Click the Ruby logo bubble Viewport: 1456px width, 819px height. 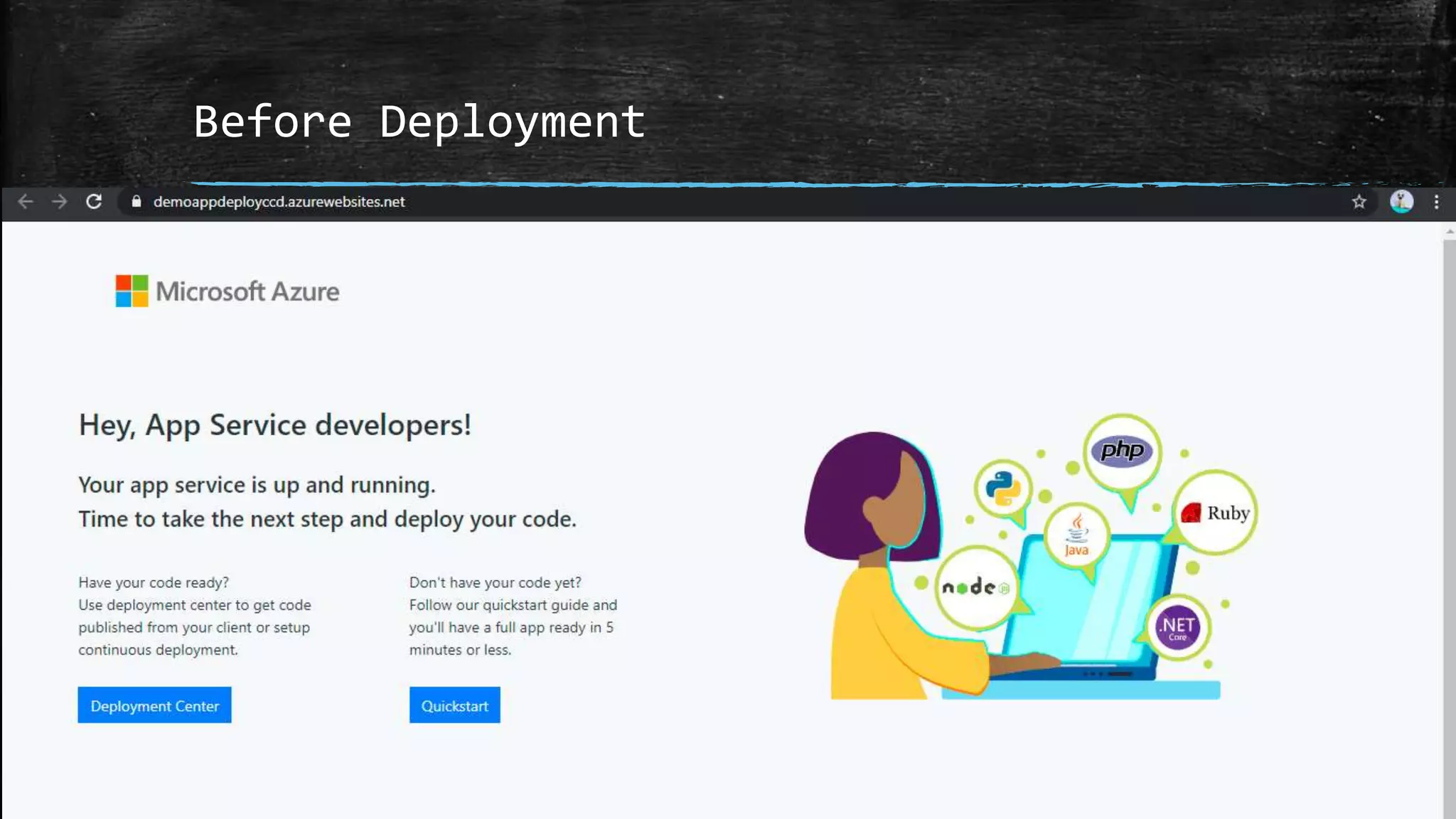pyautogui.click(x=1215, y=513)
